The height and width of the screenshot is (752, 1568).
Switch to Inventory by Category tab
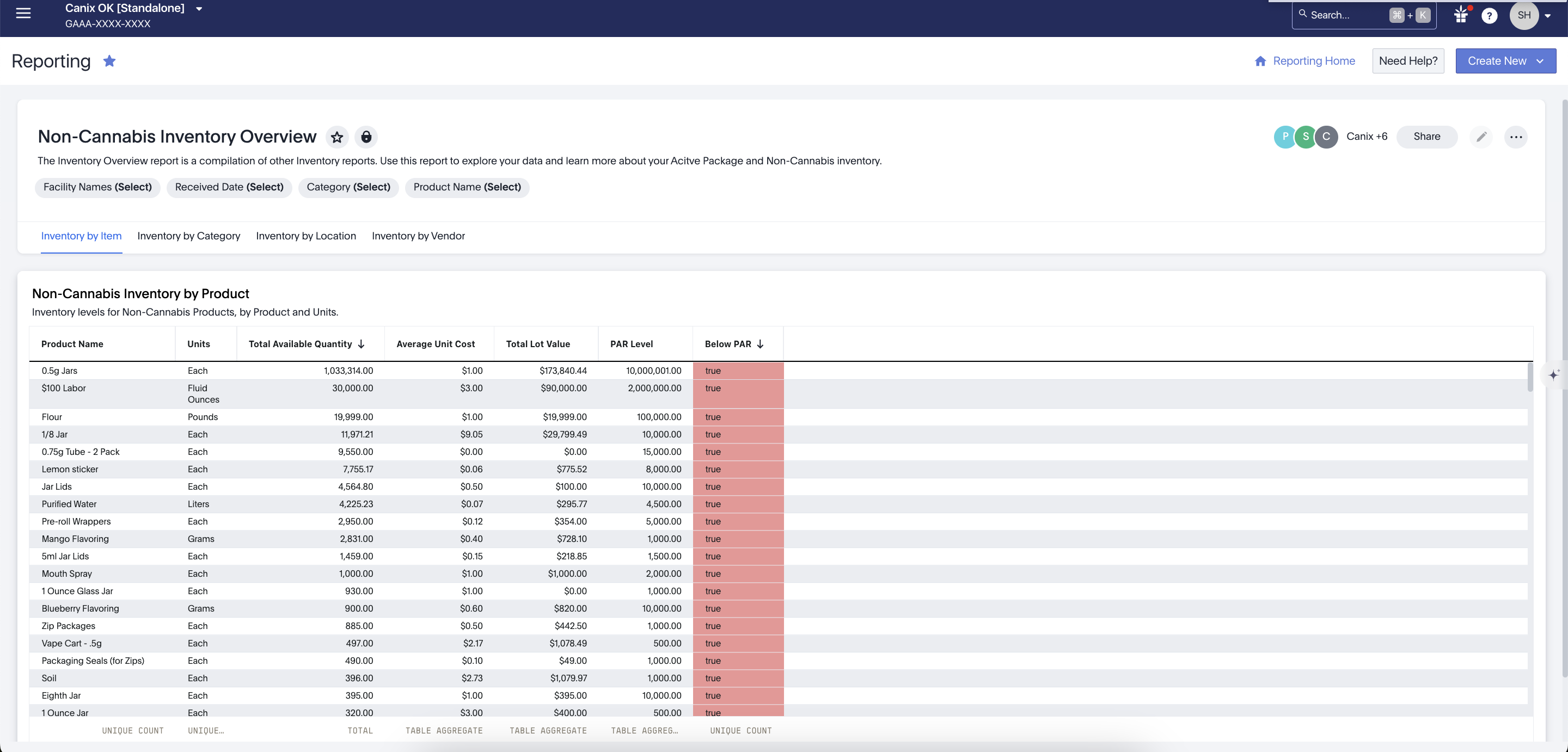pyautogui.click(x=189, y=236)
